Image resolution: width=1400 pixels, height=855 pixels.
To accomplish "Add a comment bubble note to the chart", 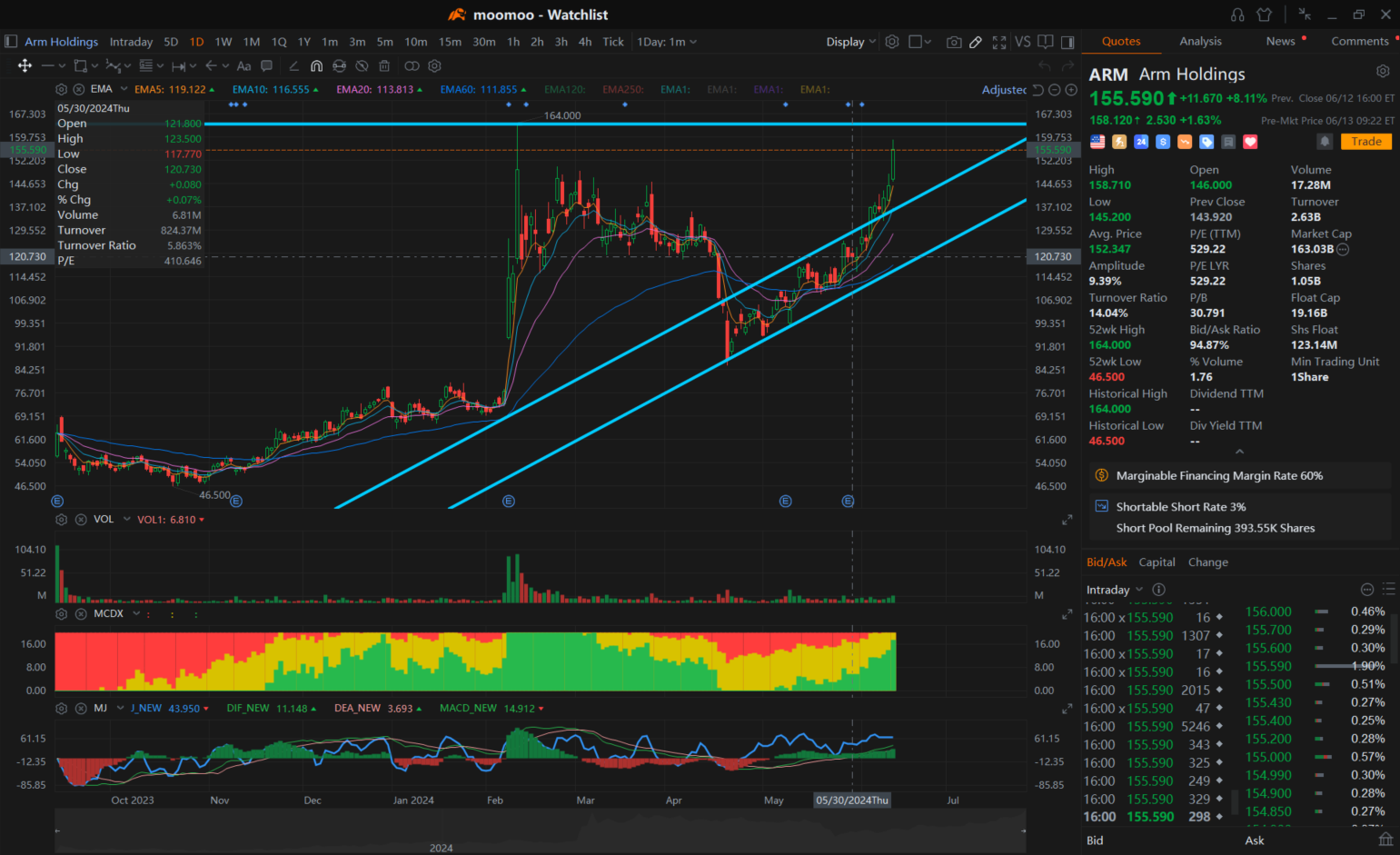I will (266, 65).
